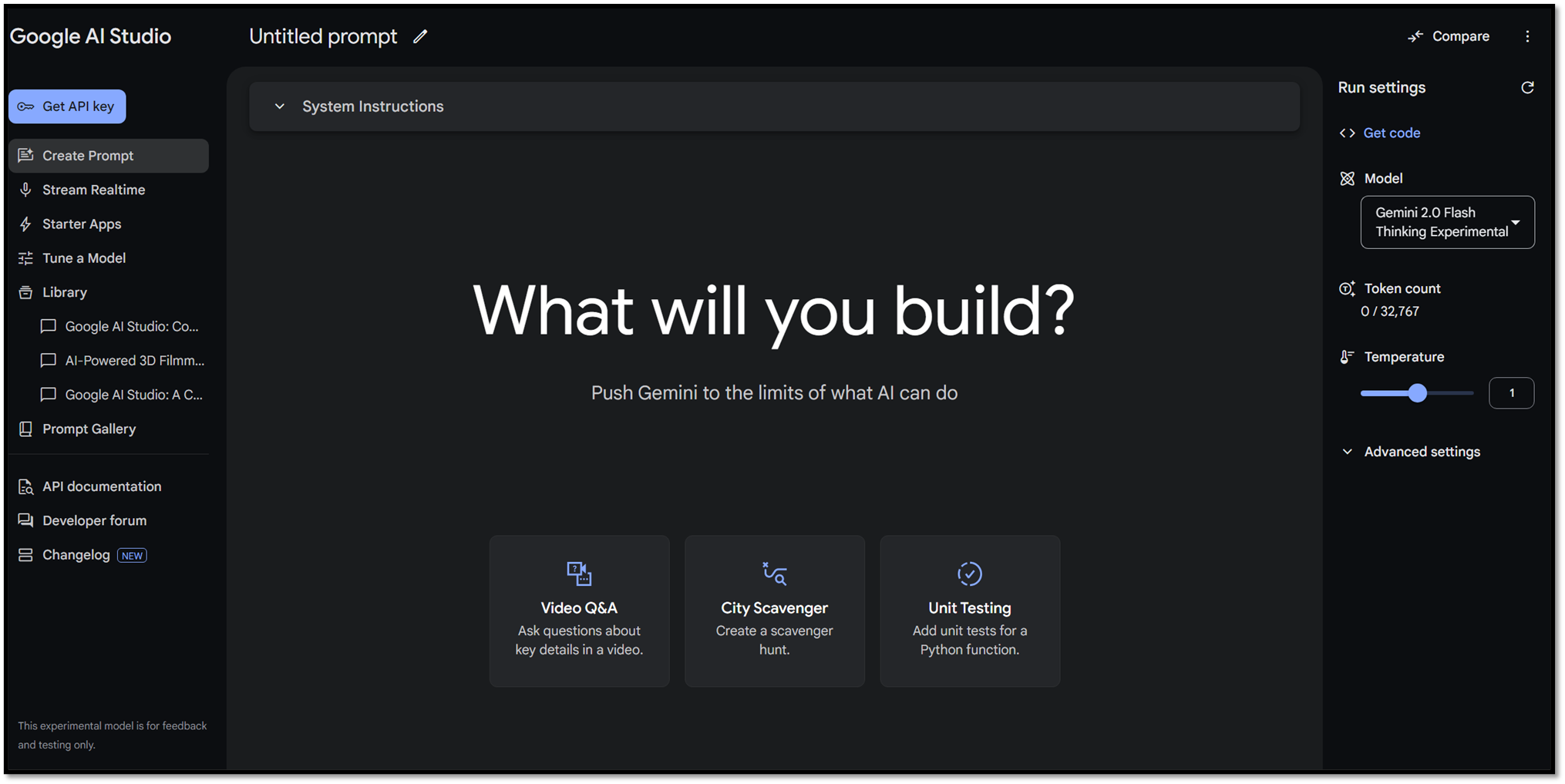Open the Changelog link
This screenshot has height=784, width=1565.
pos(76,555)
